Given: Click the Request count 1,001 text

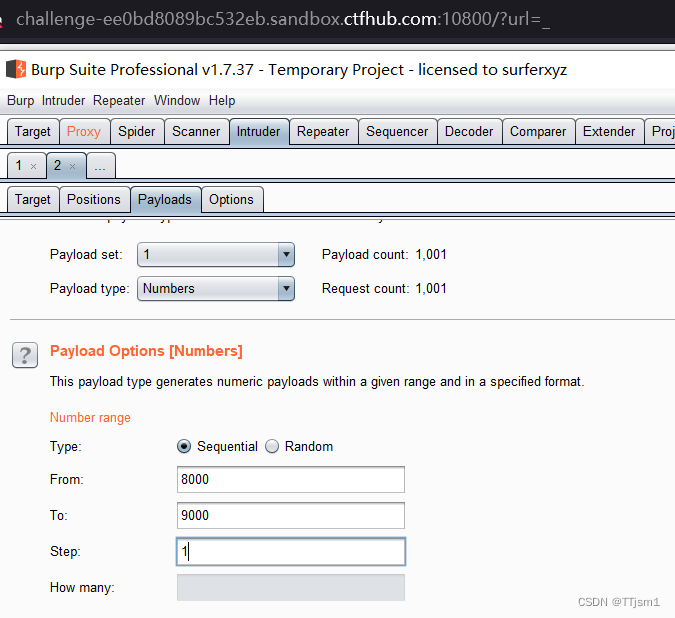Looking at the screenshot, I should pos(384,288).
